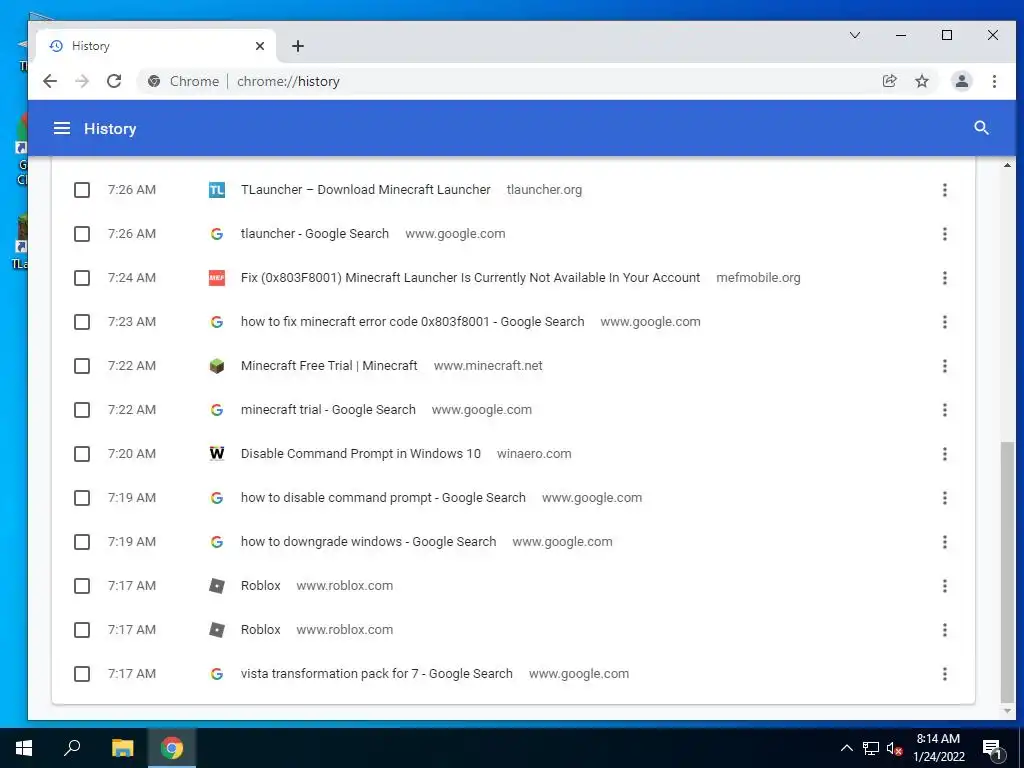The width and height of the screenshot is (1024, 768).
Task: Open the History side menu hamburger icon
Action: [x=62, y=128]
